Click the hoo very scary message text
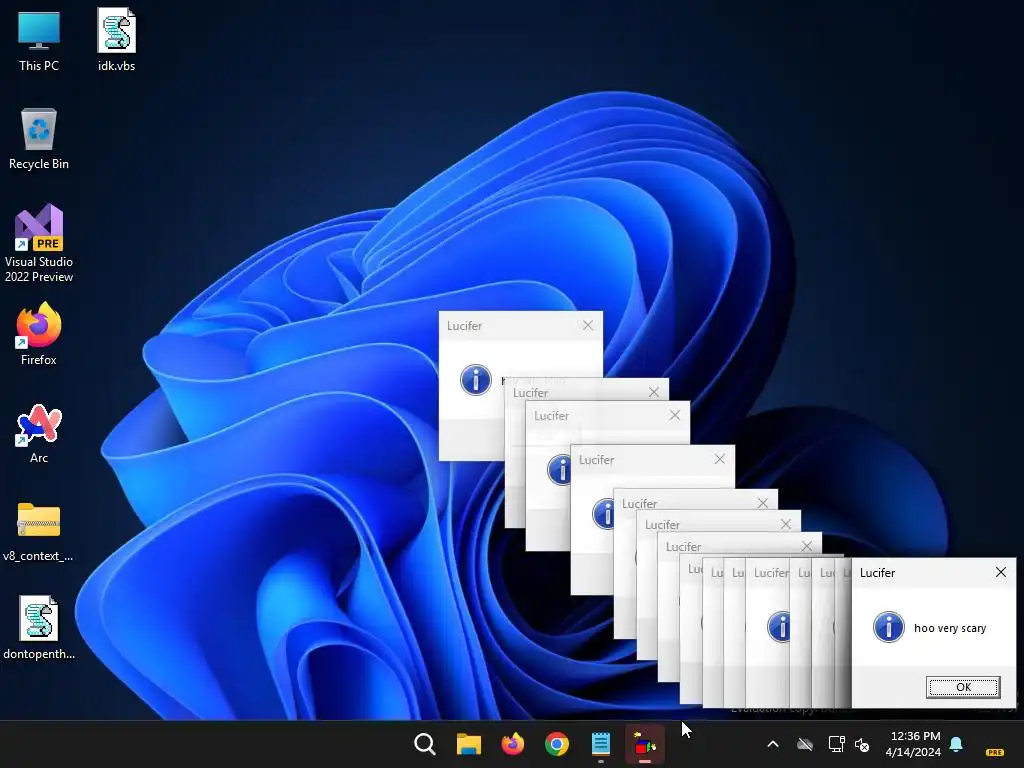The width and height of the screenshot is (1024, 768). pyautogui.click(x=950, y=628)
